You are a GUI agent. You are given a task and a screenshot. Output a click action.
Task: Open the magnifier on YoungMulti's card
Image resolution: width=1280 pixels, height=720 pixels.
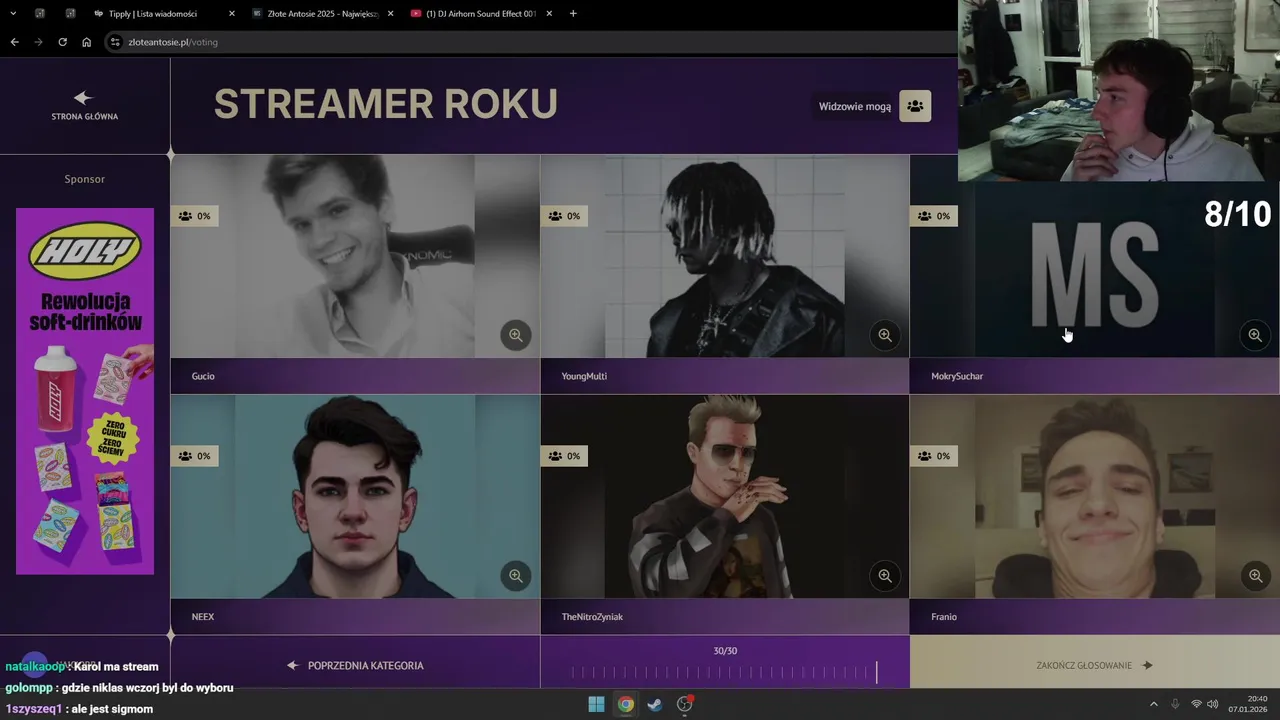[885, 335]
